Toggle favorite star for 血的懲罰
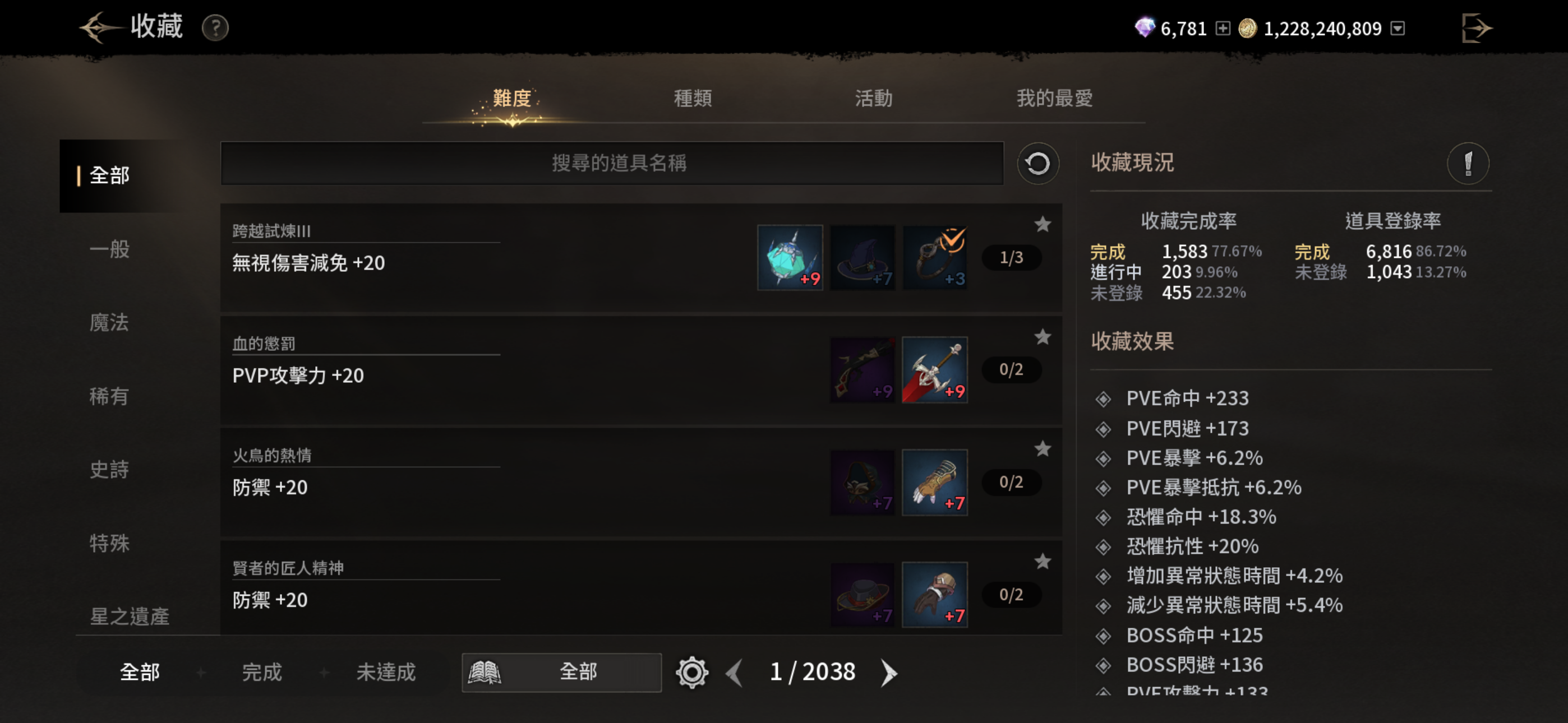This screenshot has height=723, width=1568. point(1042,336)
